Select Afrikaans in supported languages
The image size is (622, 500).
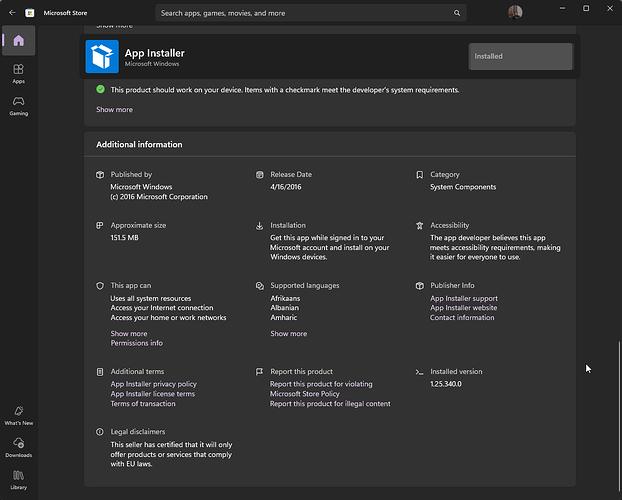pos(285,298)
